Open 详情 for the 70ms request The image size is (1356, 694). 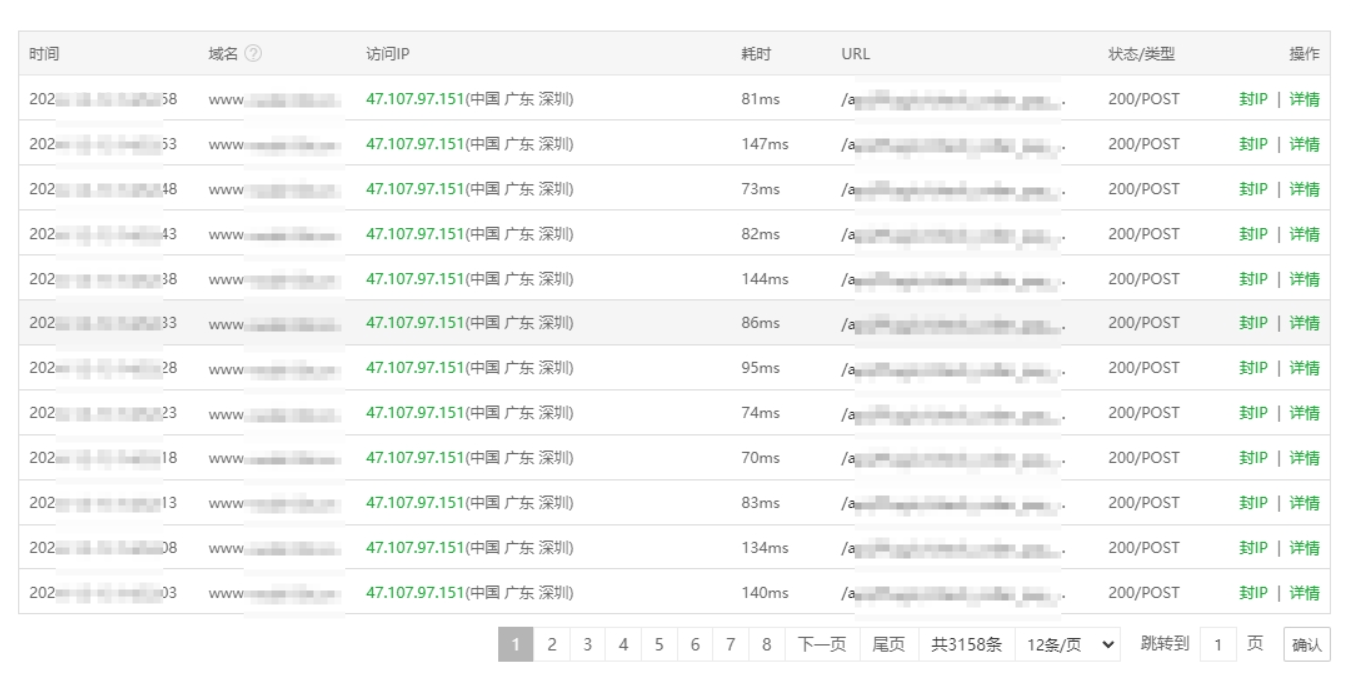pyautogui.click(x=1304, y=458)
